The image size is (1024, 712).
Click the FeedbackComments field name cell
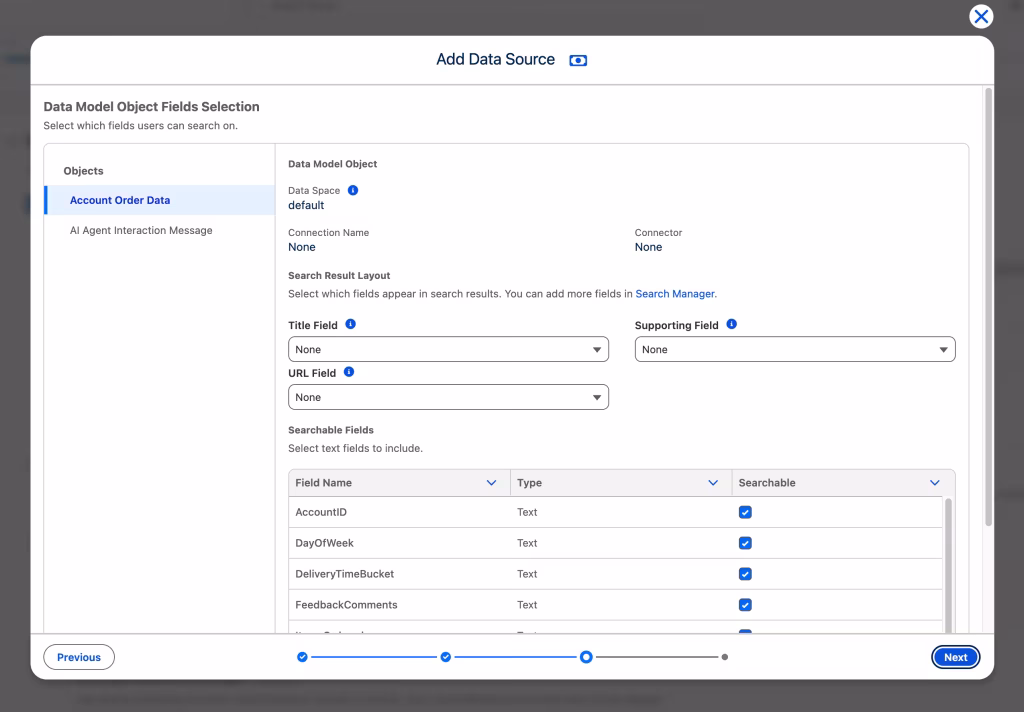[x=399, y=605]
